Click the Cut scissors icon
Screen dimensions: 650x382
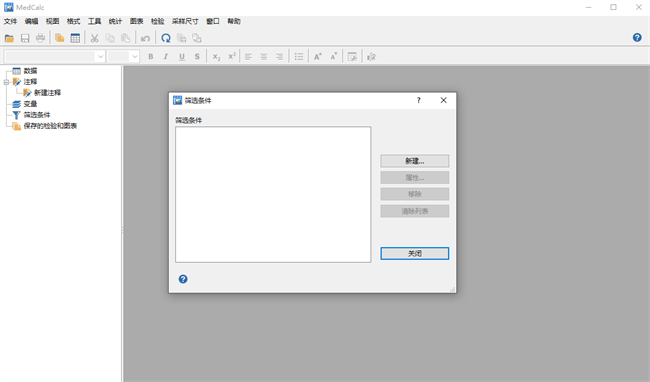pos(95,39)
